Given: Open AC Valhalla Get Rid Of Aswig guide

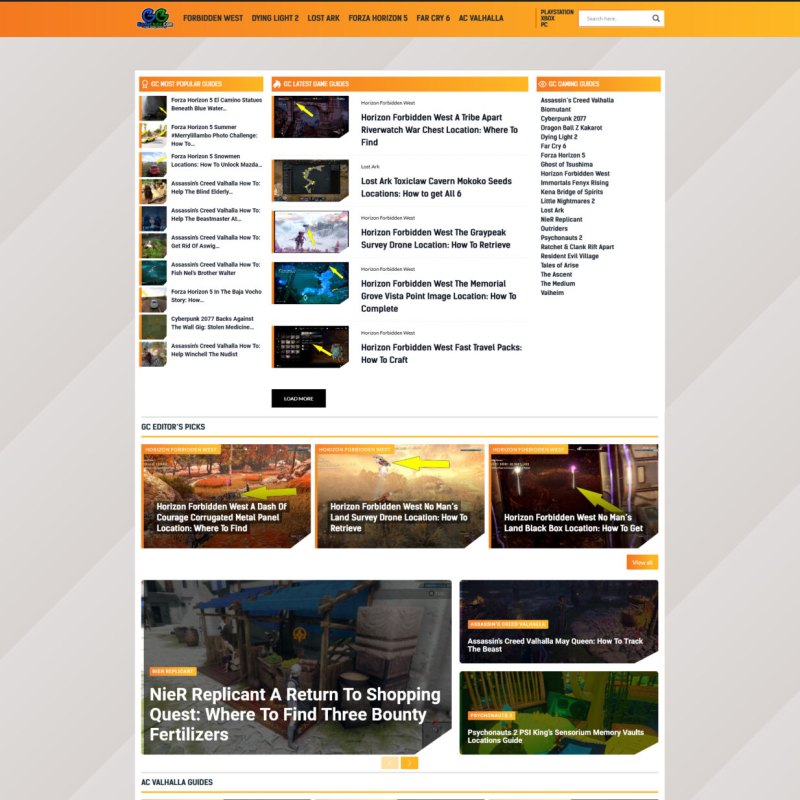Looking at the screenshot, I should coord(215,241).
